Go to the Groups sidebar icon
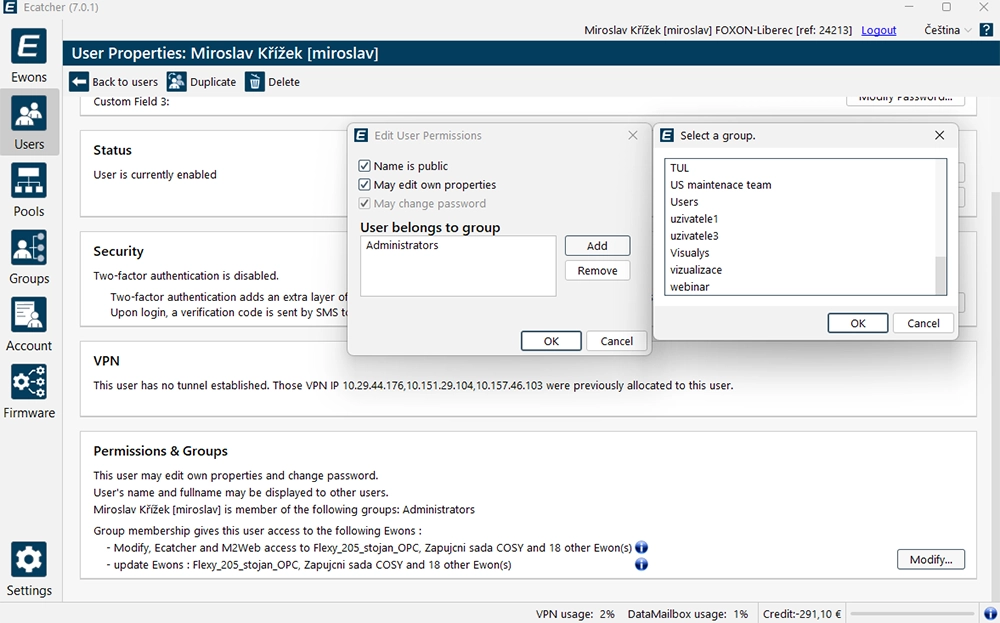The image size is (1000, 623). coord(29,248)
